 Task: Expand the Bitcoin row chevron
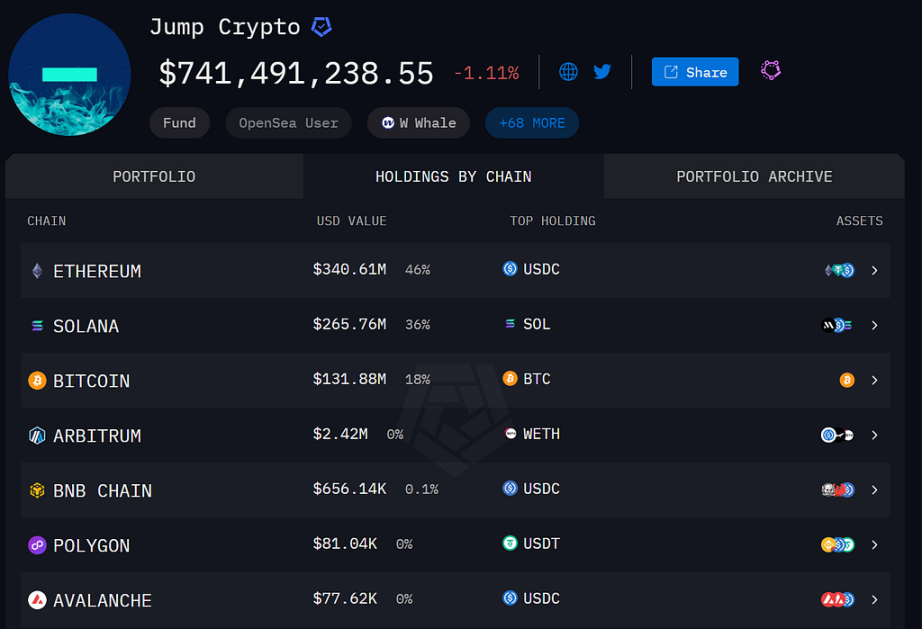pyautogui.click(x=874, y=380)
